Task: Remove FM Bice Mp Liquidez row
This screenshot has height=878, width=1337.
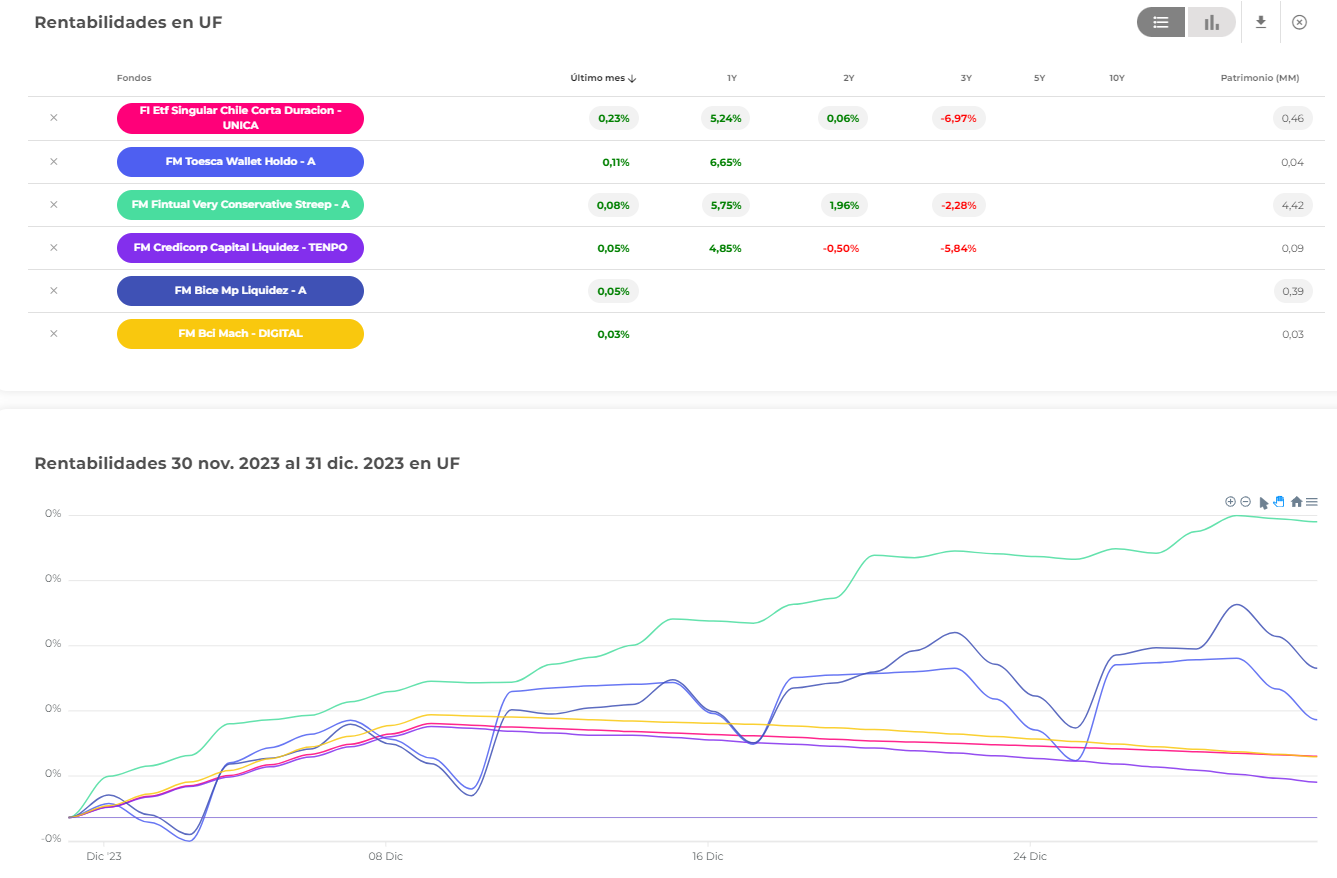Action: pos(54,291)
